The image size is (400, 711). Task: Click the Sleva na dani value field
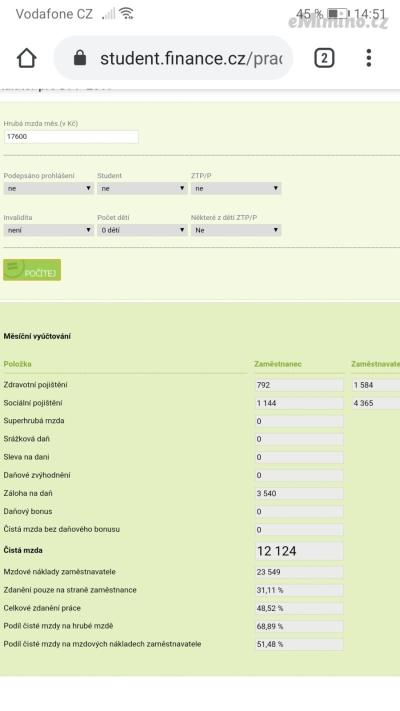(x=299, y=458)
